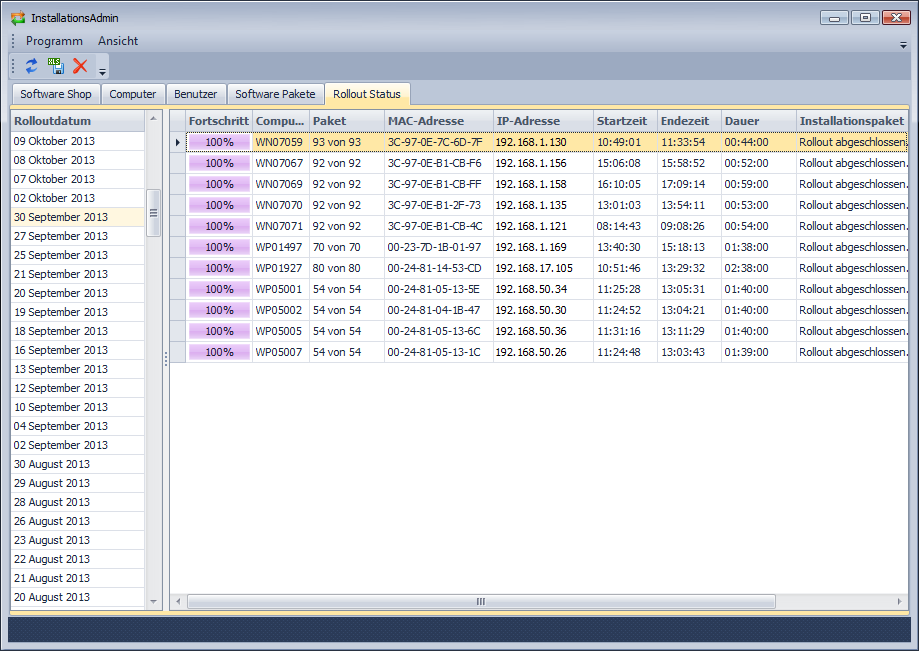Open the Software Pakete tab

click(x=275, y=94)
